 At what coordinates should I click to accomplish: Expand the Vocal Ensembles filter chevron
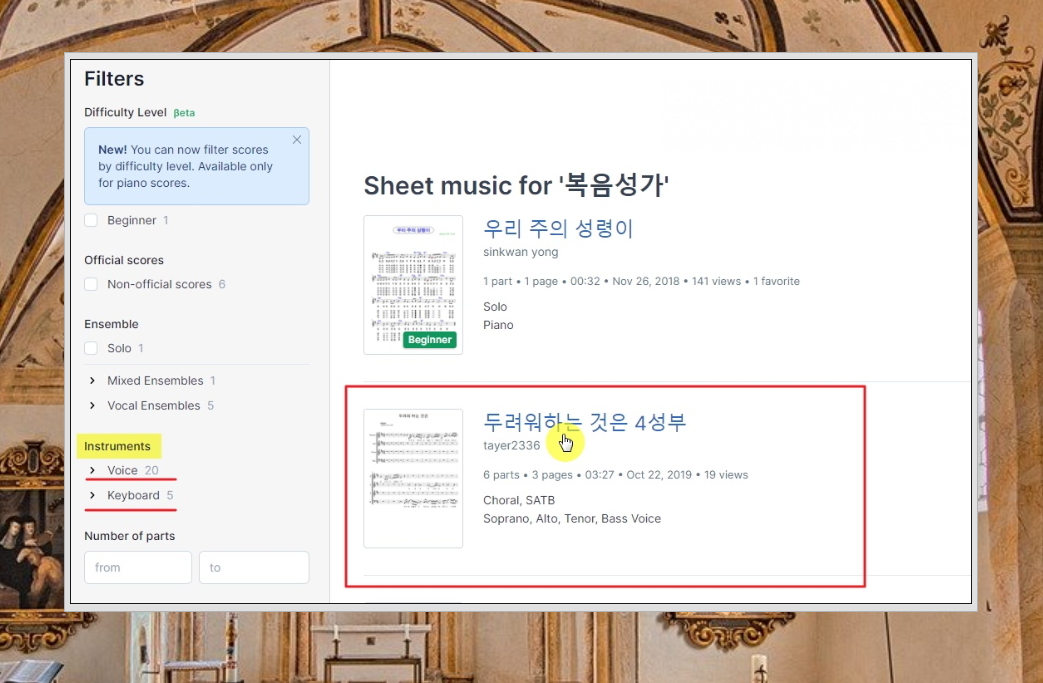(92, 406)
